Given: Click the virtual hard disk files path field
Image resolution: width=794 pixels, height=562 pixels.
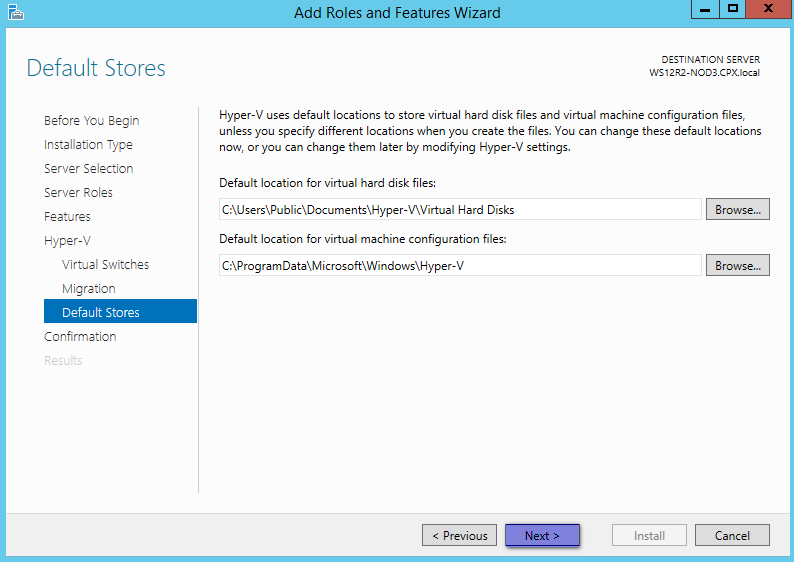Looking at the screenshot, I should coord(460,209).
